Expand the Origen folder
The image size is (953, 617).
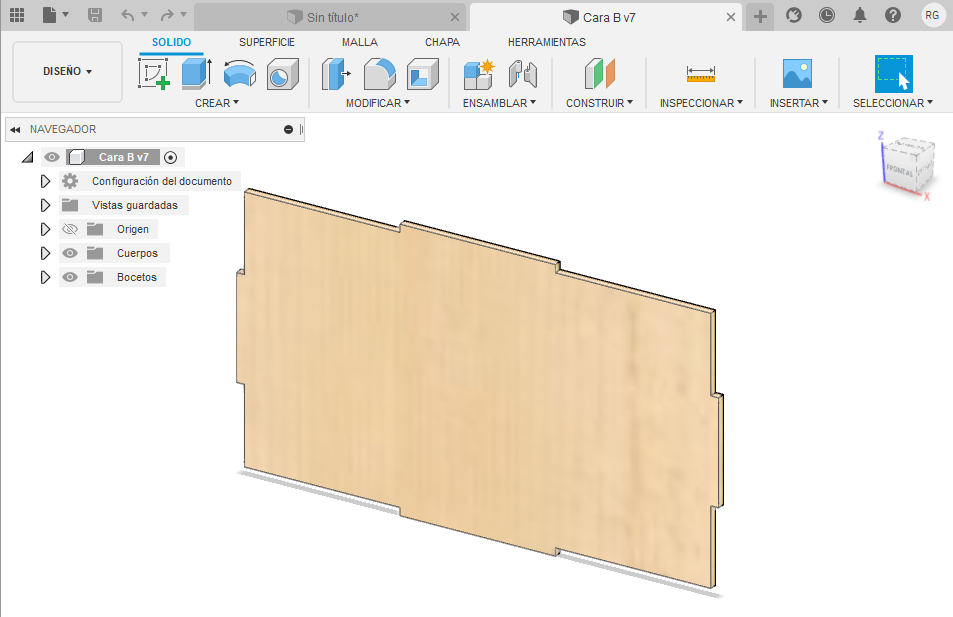point(45,229)
